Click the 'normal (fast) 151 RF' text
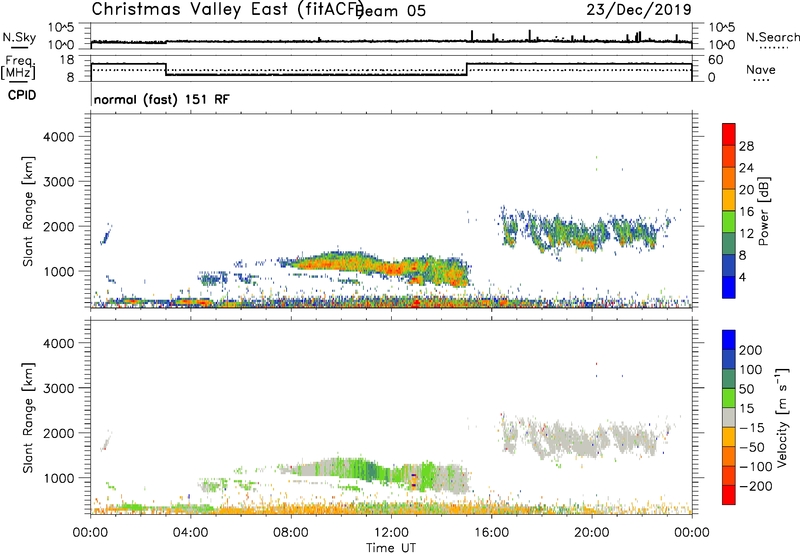The height and width of the screenshot is (554, 800). click(161, 99)
